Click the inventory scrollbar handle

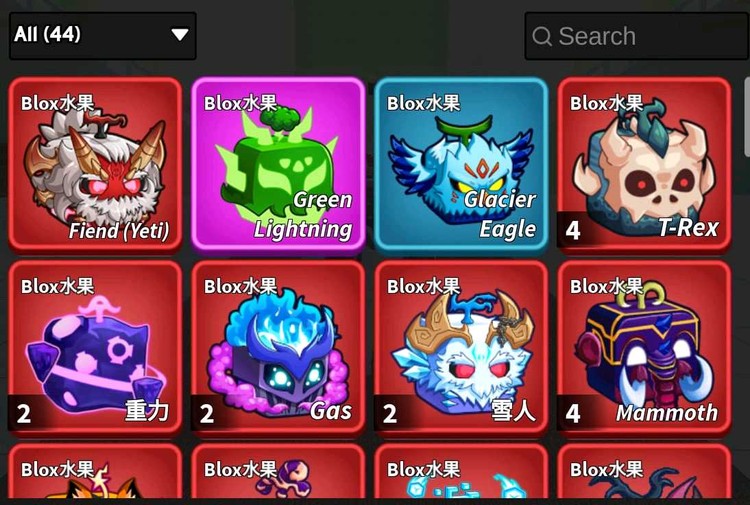pos(747,116)
